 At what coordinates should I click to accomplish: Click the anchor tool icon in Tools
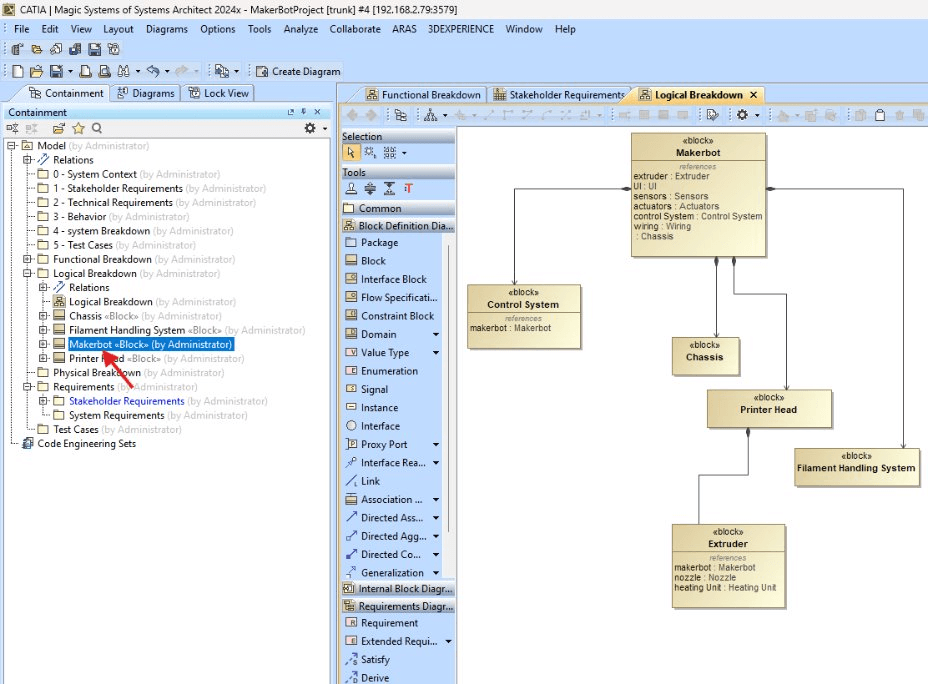click(x=351, y=188)
